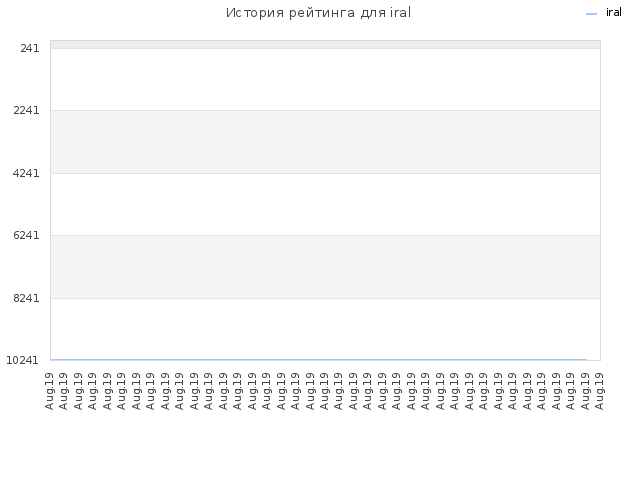Click the 2241 horizontal gridline
640x480 pixels.
(325, 110)
